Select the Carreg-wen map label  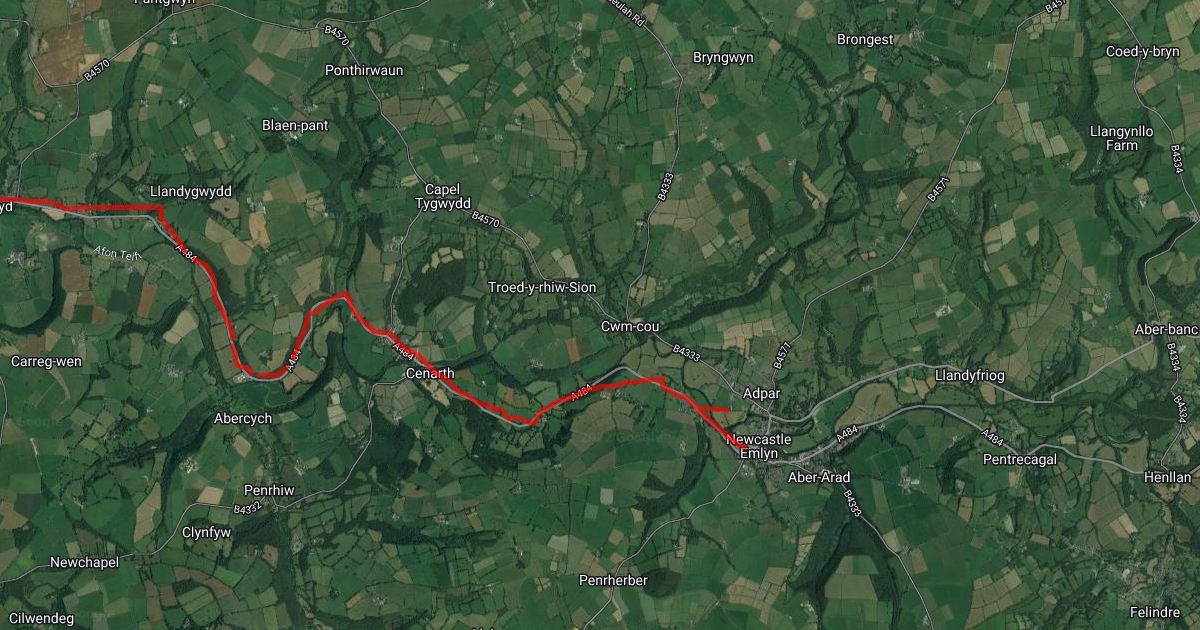pos(46,360)
